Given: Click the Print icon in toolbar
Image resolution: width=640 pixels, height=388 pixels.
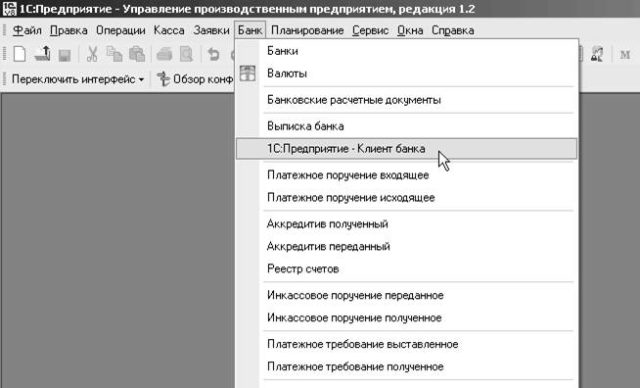Looking at the screenshot, I should pyautogui.click(x=164, y=54).
